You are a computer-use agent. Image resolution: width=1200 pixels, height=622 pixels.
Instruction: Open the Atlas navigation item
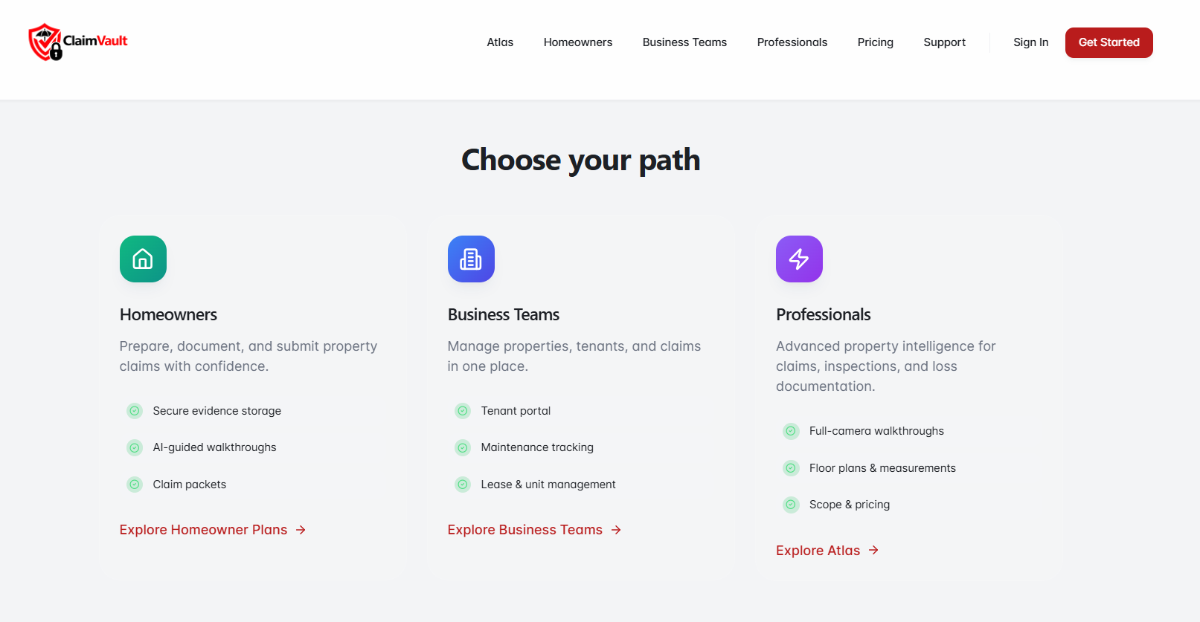pyautogui.click(x=500, y=42)
